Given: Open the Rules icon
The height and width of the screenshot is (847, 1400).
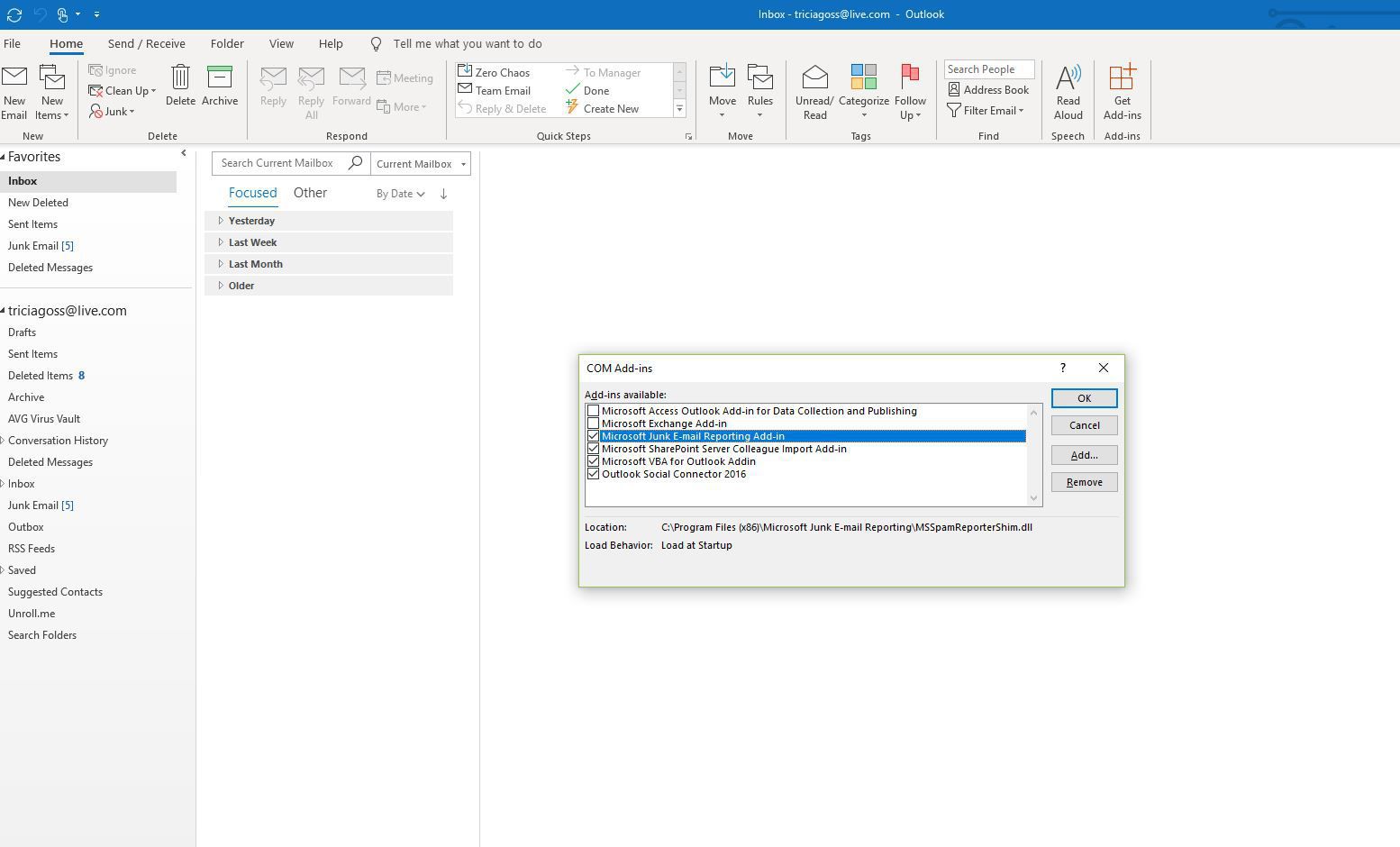Looking at the screenshot, I should point(760,77).
